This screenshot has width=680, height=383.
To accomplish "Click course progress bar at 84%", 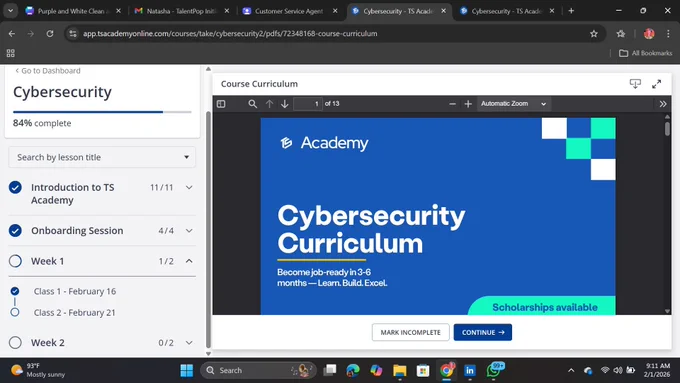I will point(102,112).
